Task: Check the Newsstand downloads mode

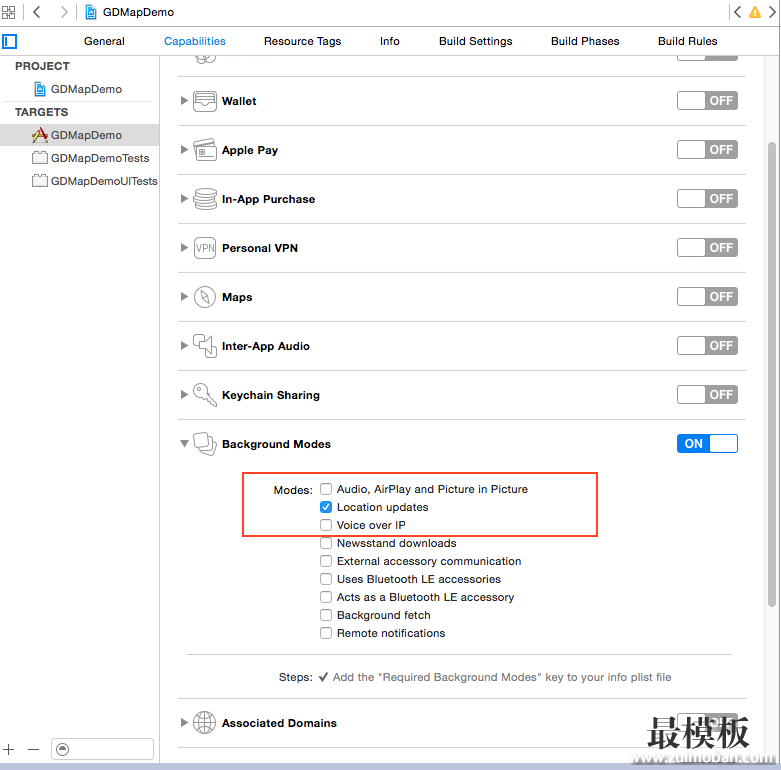Action: (326, 543)
